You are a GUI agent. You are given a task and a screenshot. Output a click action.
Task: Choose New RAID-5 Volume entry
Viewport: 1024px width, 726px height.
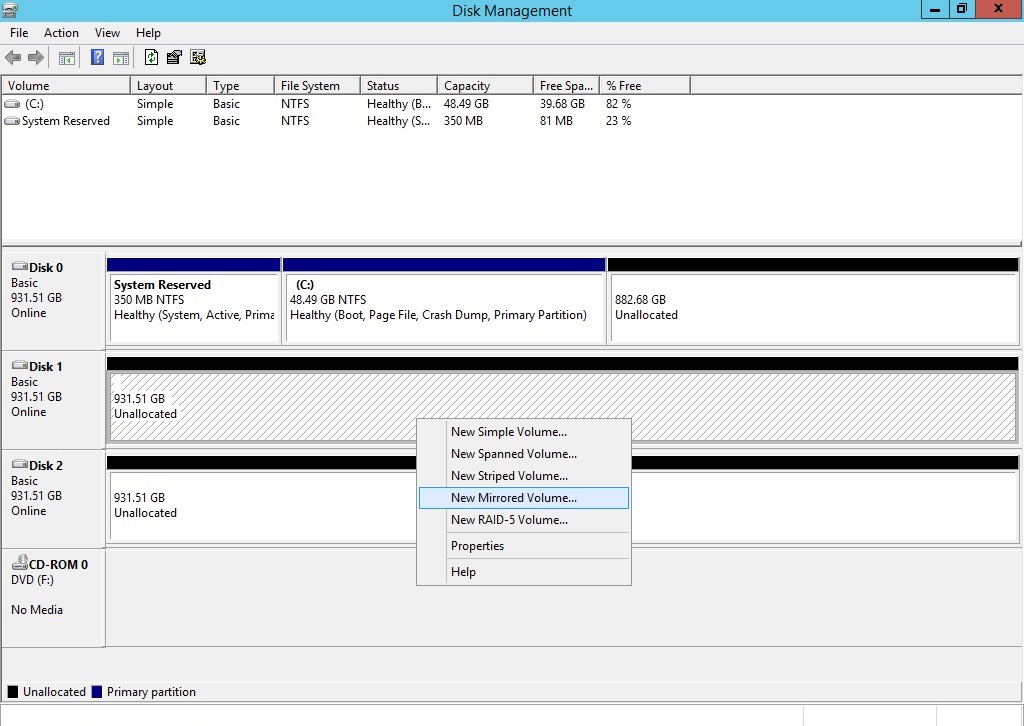click(x=509, y=520)
